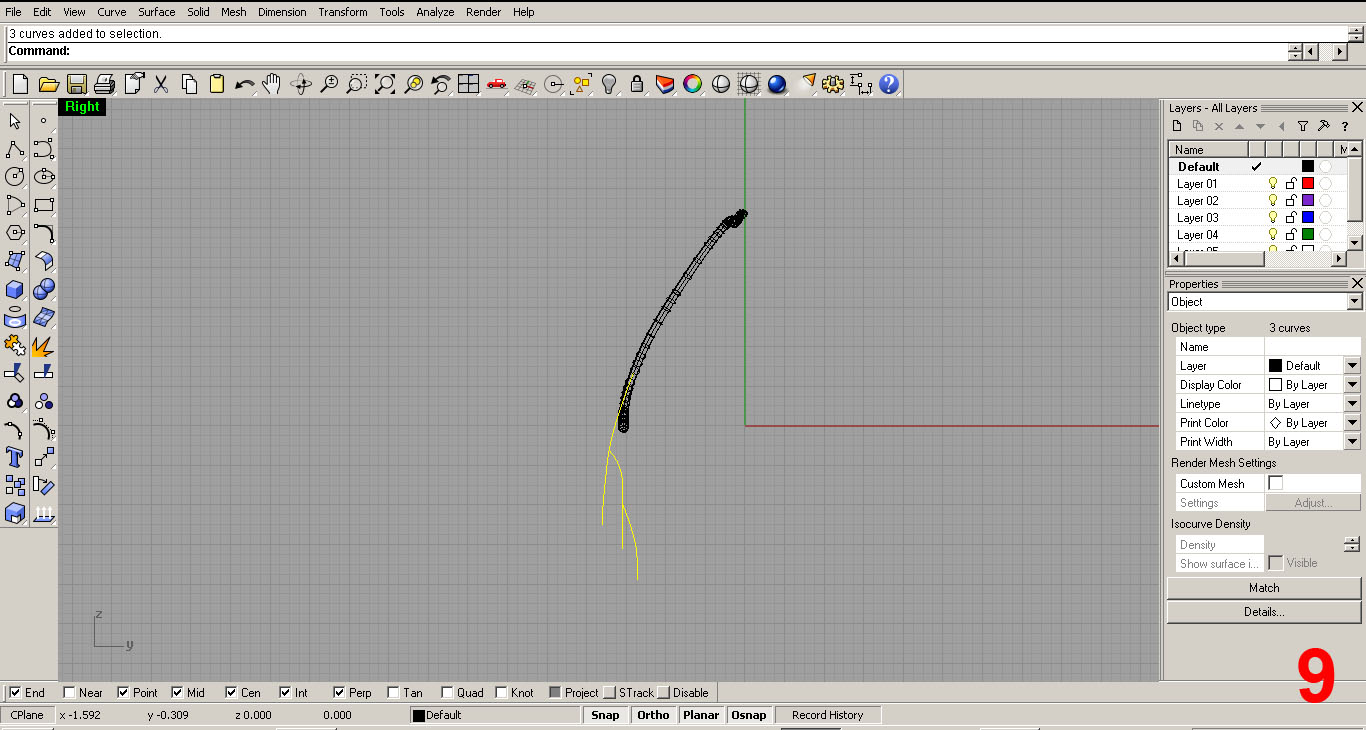The width and height of the screenshot is (1366, 730).
Task: Click the blue color swatch of Layer 03
Action: [x=1307, y=218]
